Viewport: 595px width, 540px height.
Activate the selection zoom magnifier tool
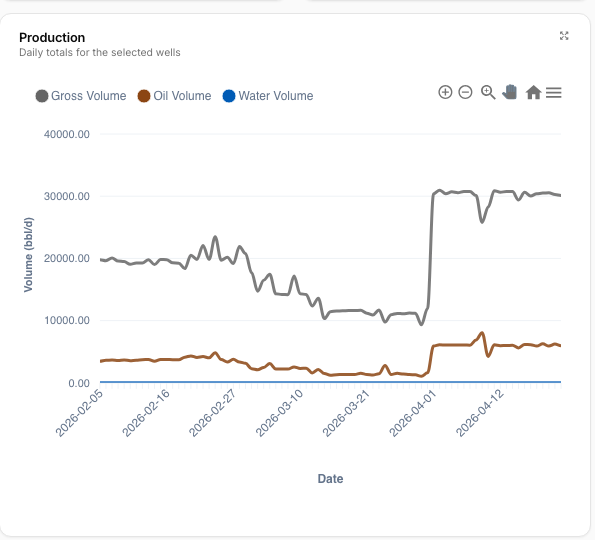488,92
